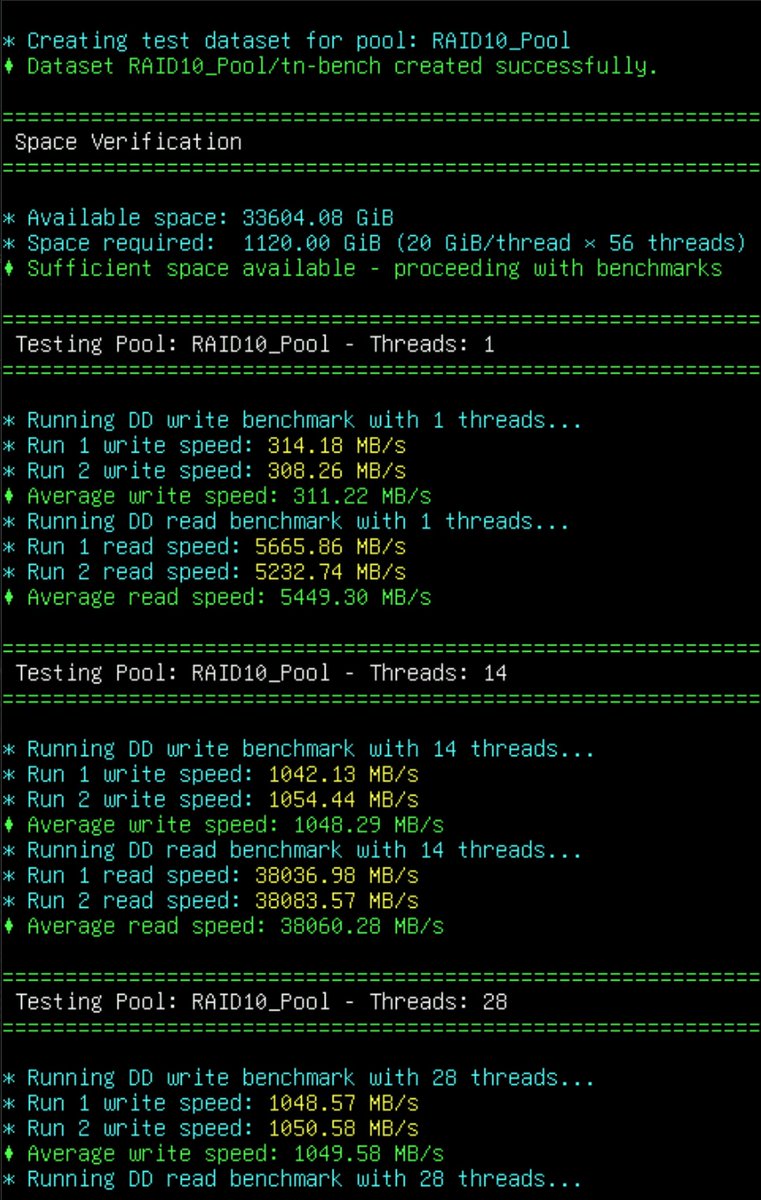The height and width of the screenshot is (1200, 761).
Task: Click 'Average read speed: 5449.30 MB/s' line
Action: tap(217, 597)
